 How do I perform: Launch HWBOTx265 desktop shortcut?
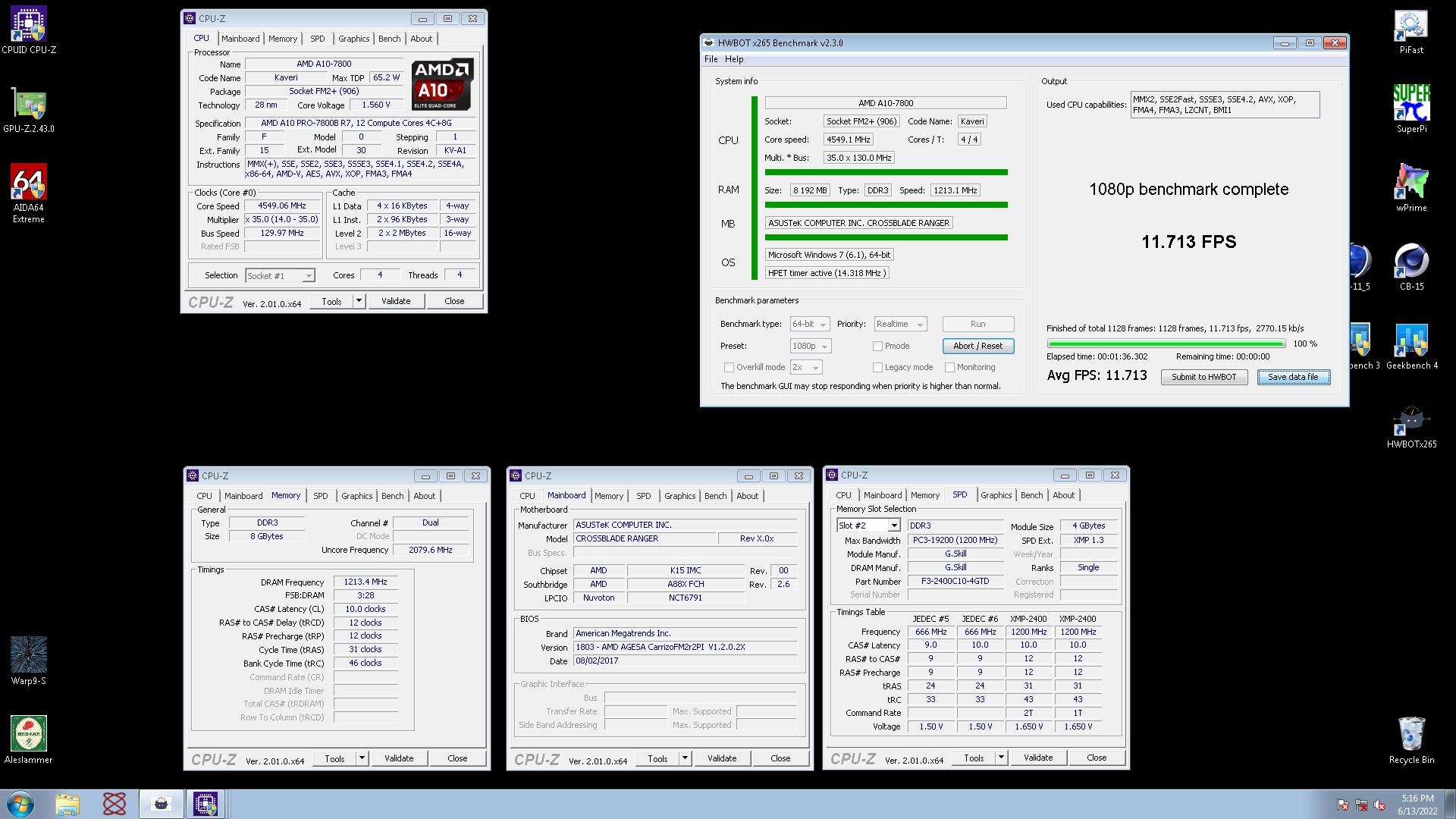point(1411,425)
